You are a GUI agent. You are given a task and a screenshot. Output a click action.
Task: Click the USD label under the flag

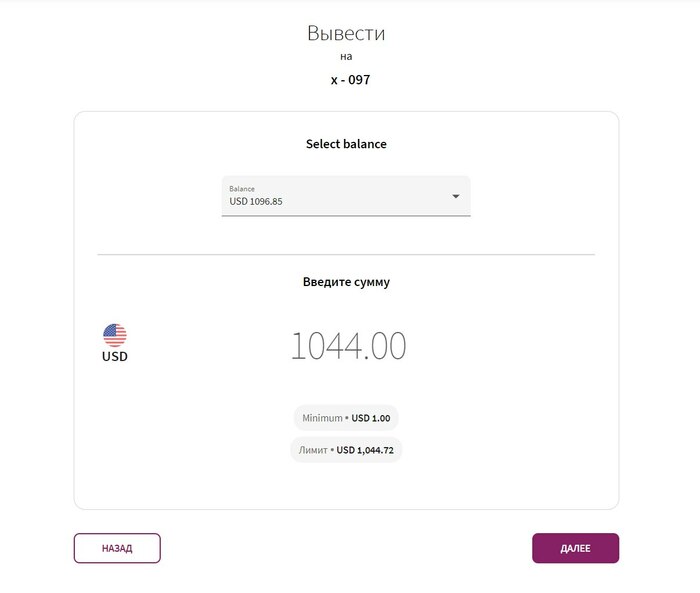115,356
